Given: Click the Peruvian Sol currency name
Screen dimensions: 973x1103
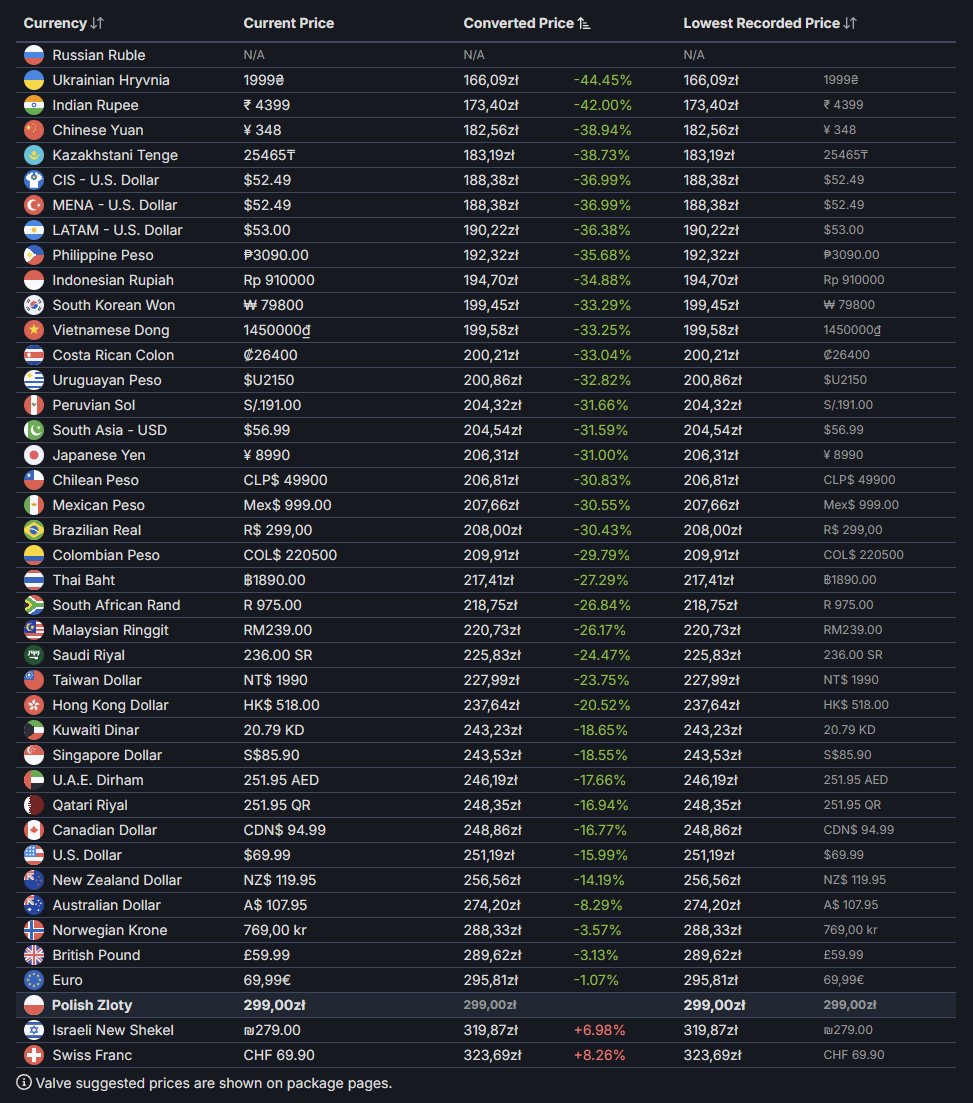Looking at the screenshot, I should (x=94, y=405).
